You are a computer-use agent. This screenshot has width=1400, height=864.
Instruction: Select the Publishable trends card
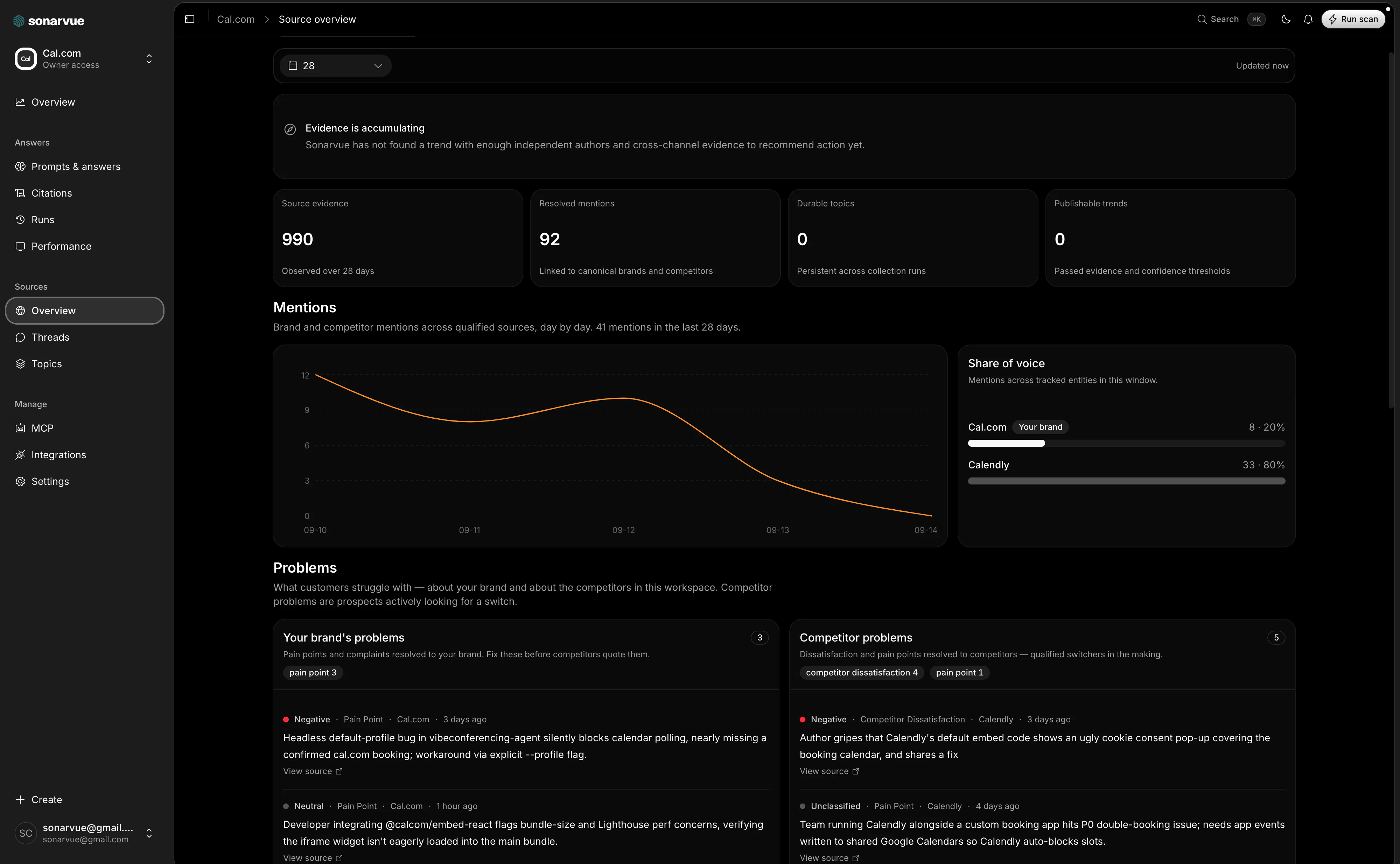[1170, 238]
